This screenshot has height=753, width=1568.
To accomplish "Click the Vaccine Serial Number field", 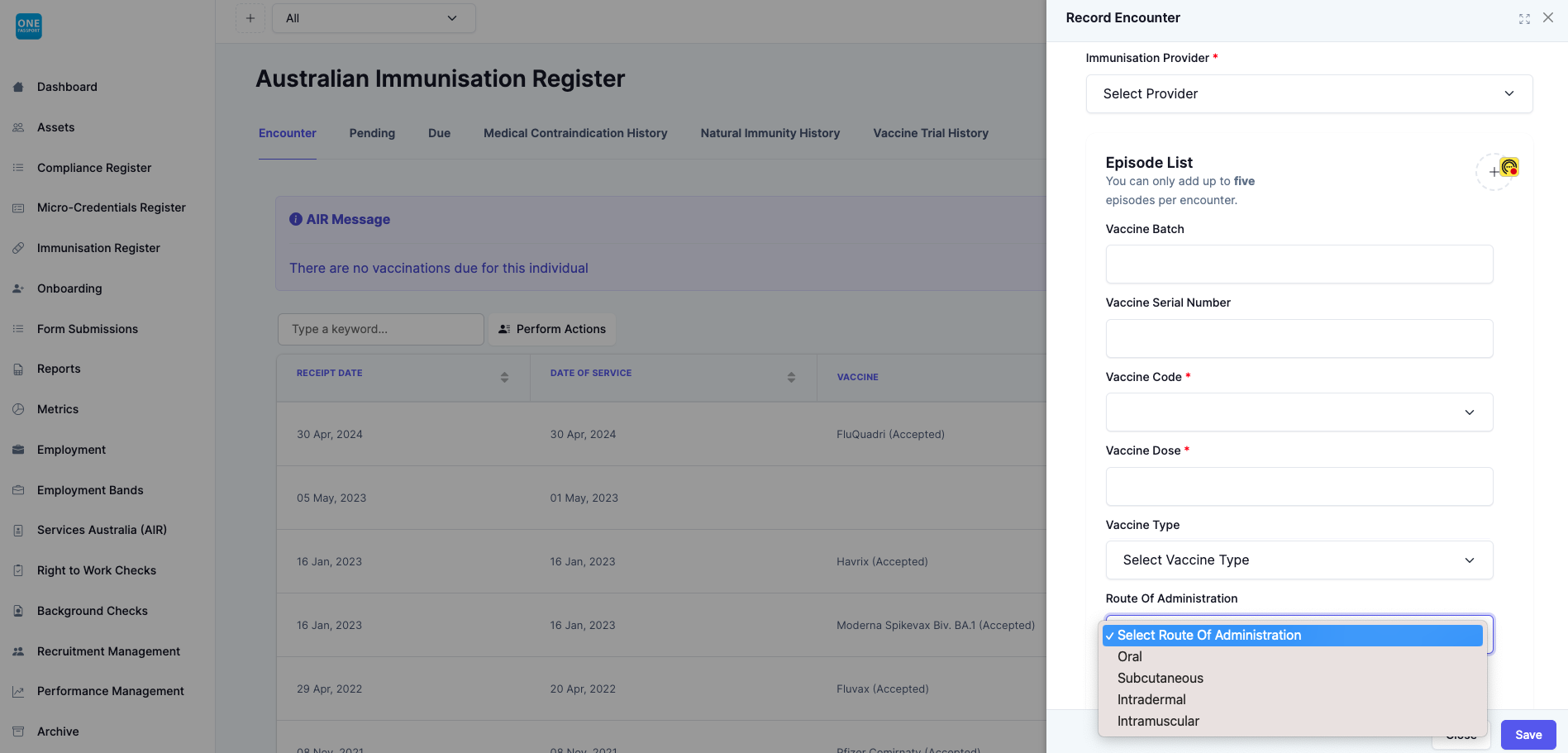I will point(1299,338).
